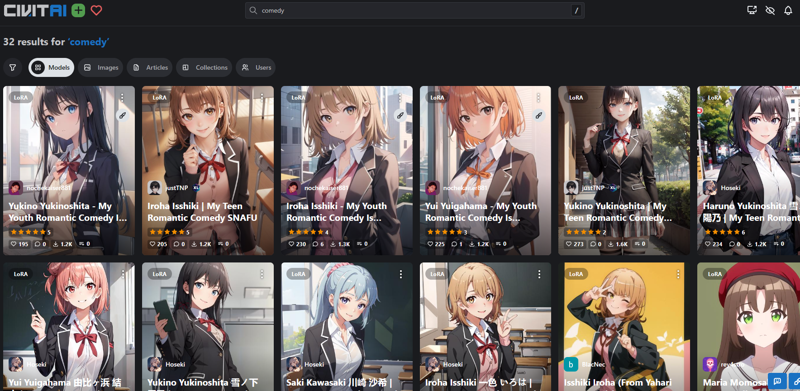Open the three-dot menu on the Iroha Isshiki Hoseki card

click(x=539, y=274)
